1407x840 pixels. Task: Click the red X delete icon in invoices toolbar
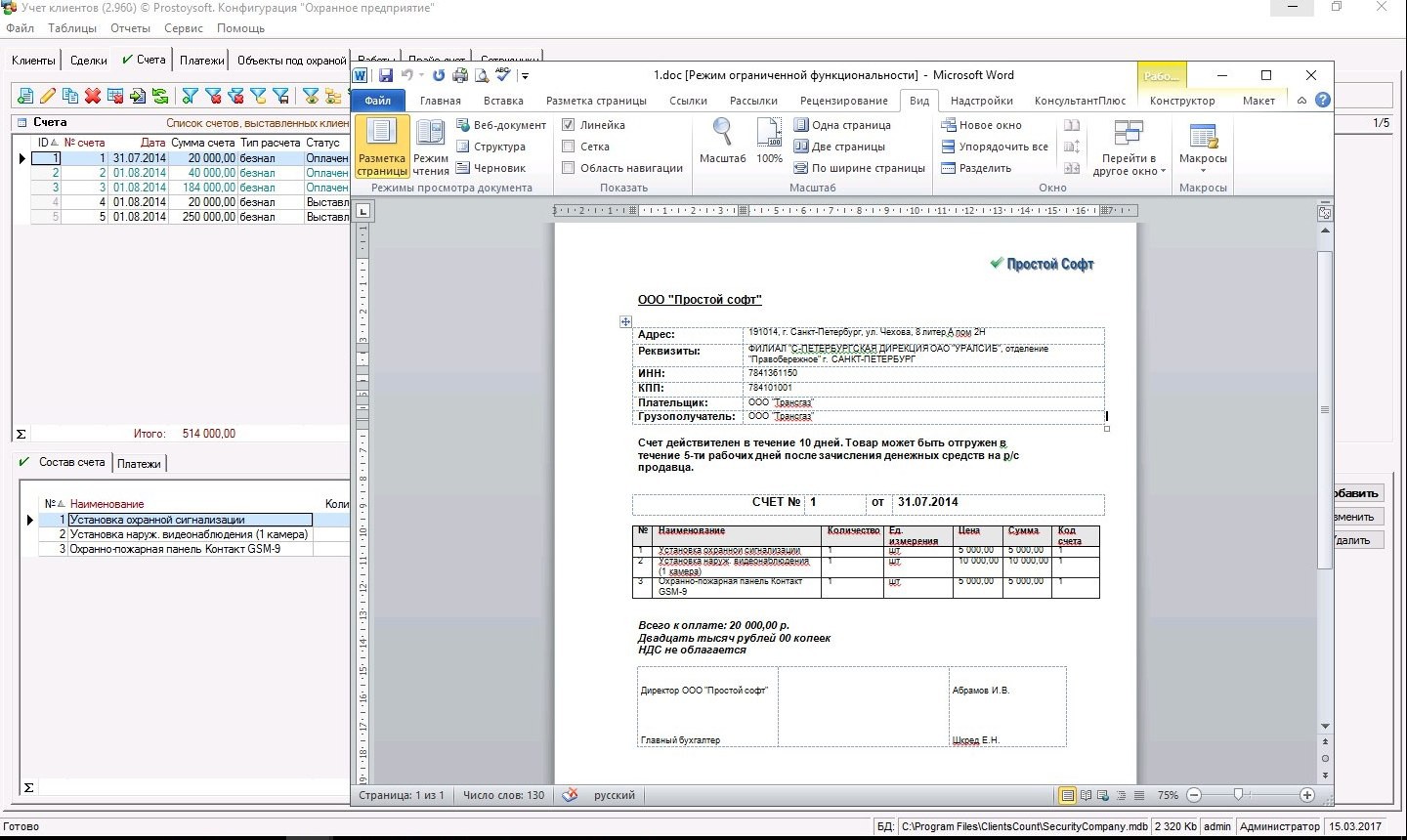click(93, 96)
